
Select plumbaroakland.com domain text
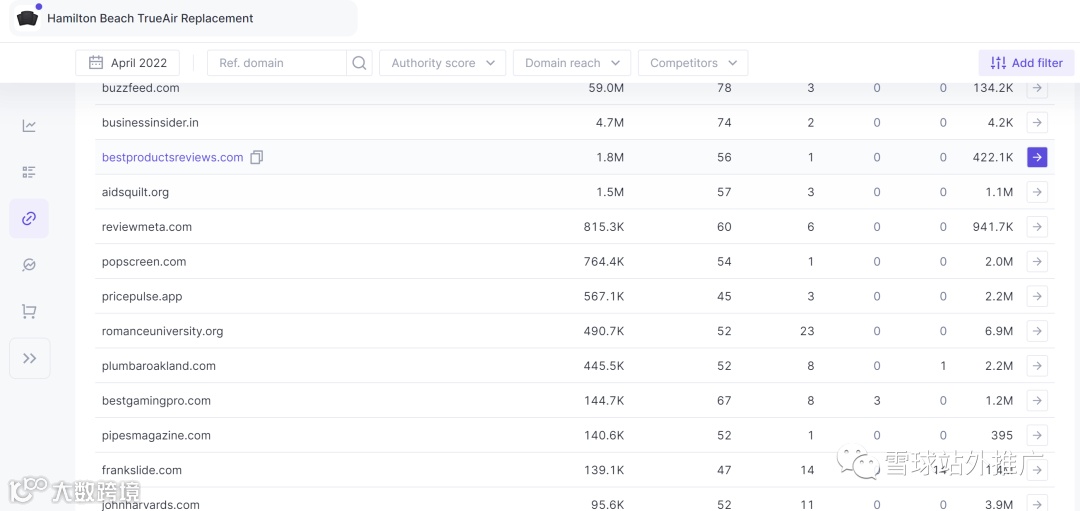coord(158,366)
